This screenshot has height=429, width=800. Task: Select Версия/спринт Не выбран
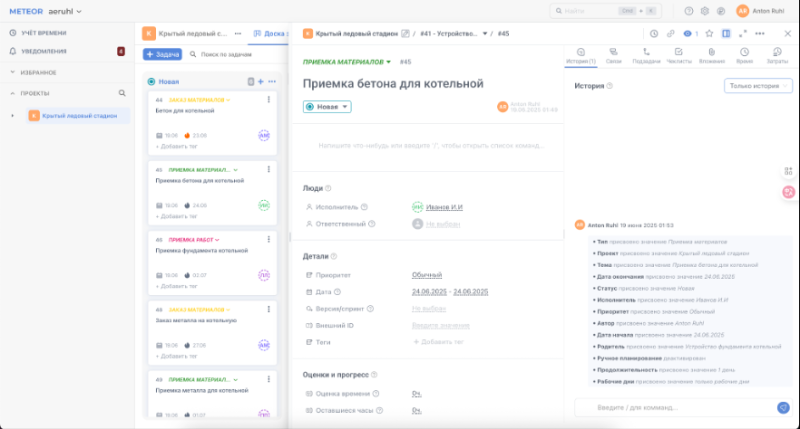(x=429, y=309)
